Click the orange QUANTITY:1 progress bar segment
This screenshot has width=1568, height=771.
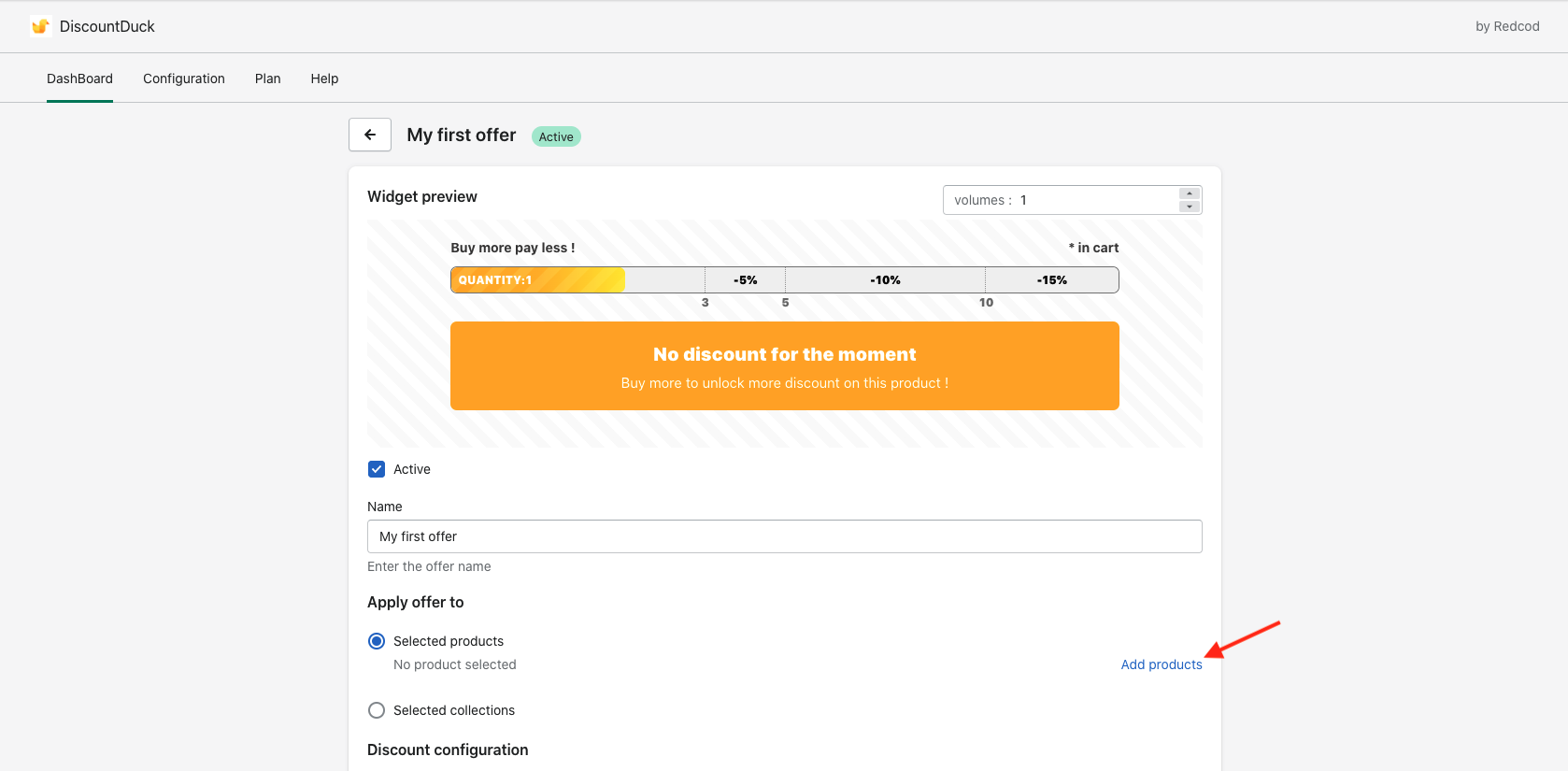537,280
